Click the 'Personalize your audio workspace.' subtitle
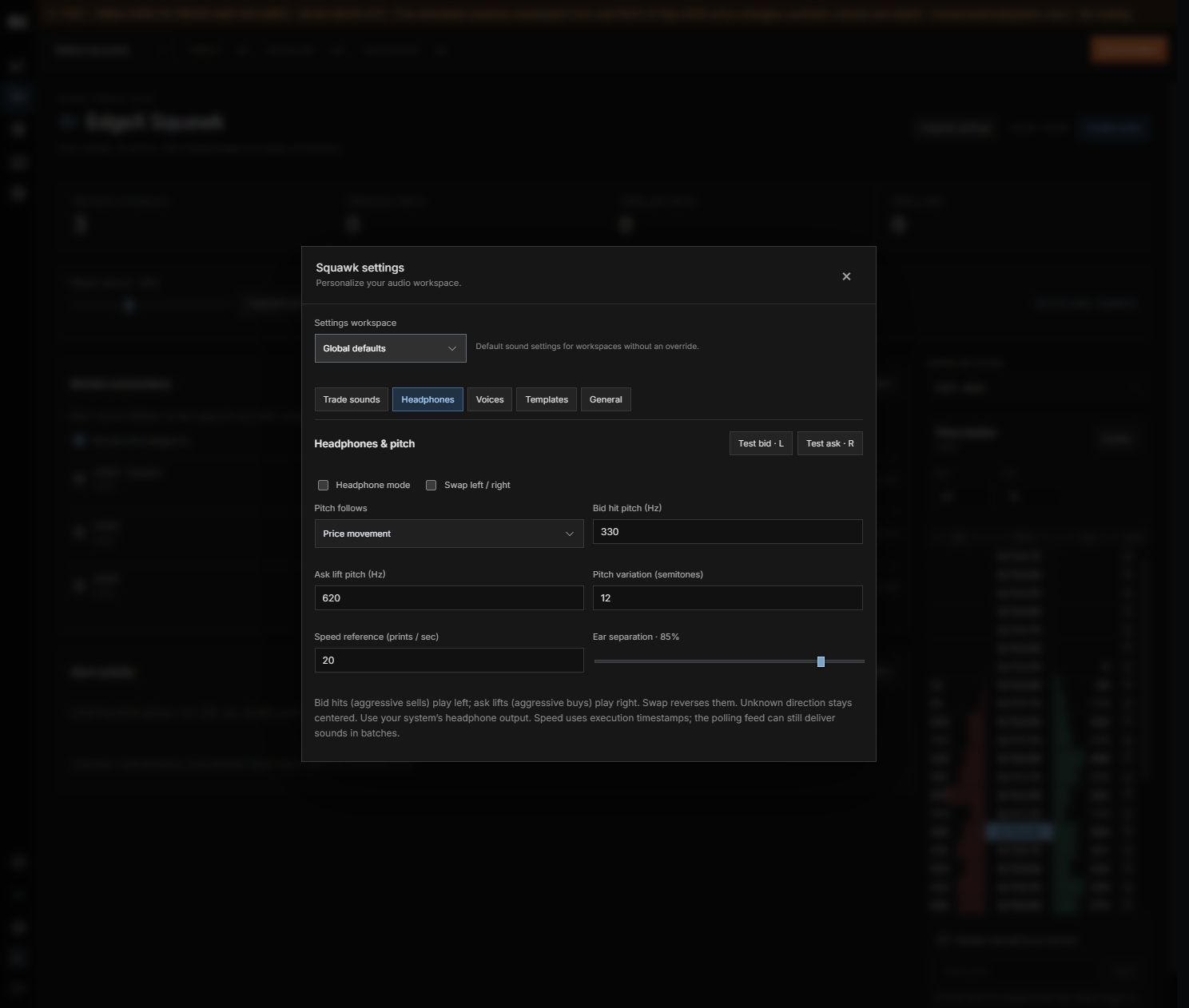This screenshot has height=1008, width=1189. coord(388,283)
